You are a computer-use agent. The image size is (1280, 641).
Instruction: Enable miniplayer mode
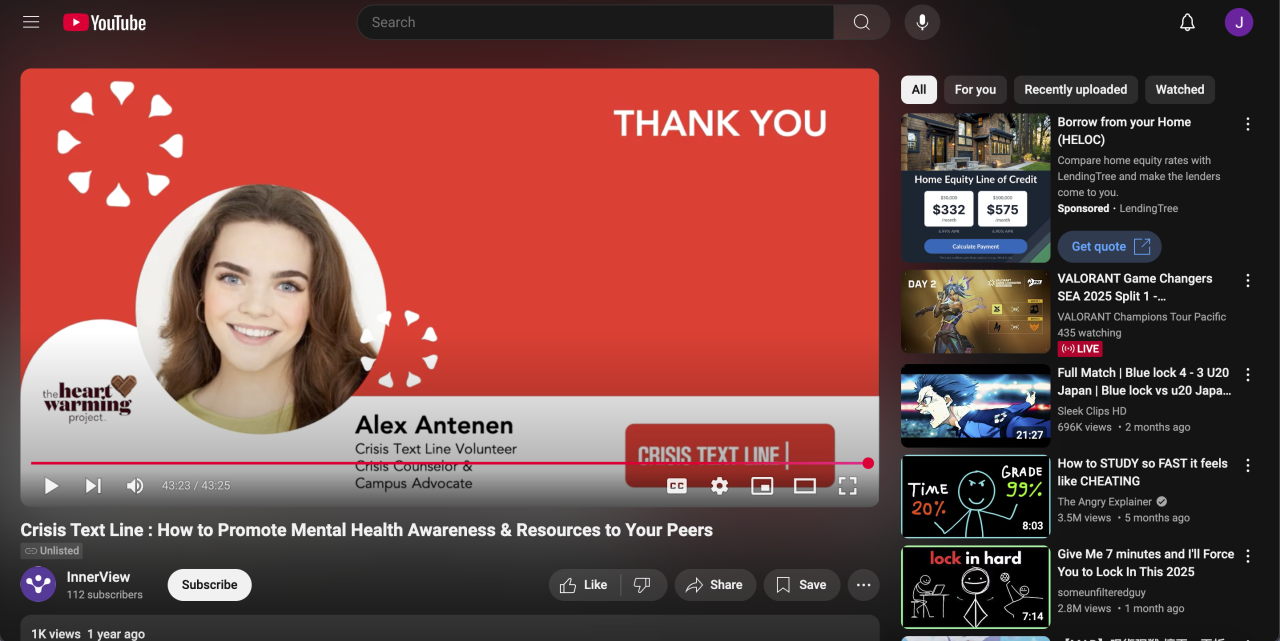(762, 486)
